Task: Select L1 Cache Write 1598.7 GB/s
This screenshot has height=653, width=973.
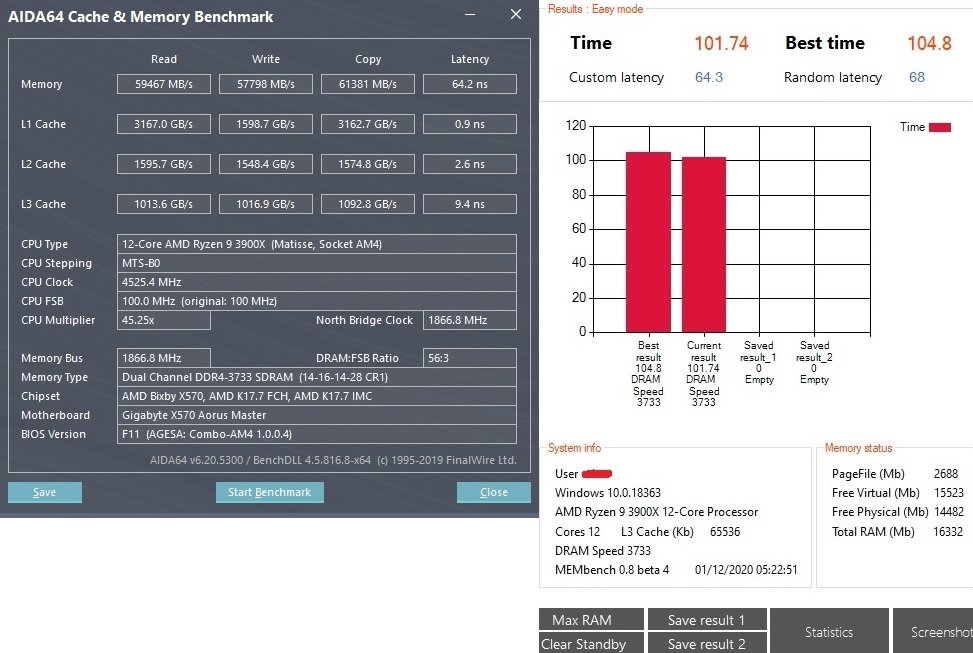Action: click(x=266, y=124)
